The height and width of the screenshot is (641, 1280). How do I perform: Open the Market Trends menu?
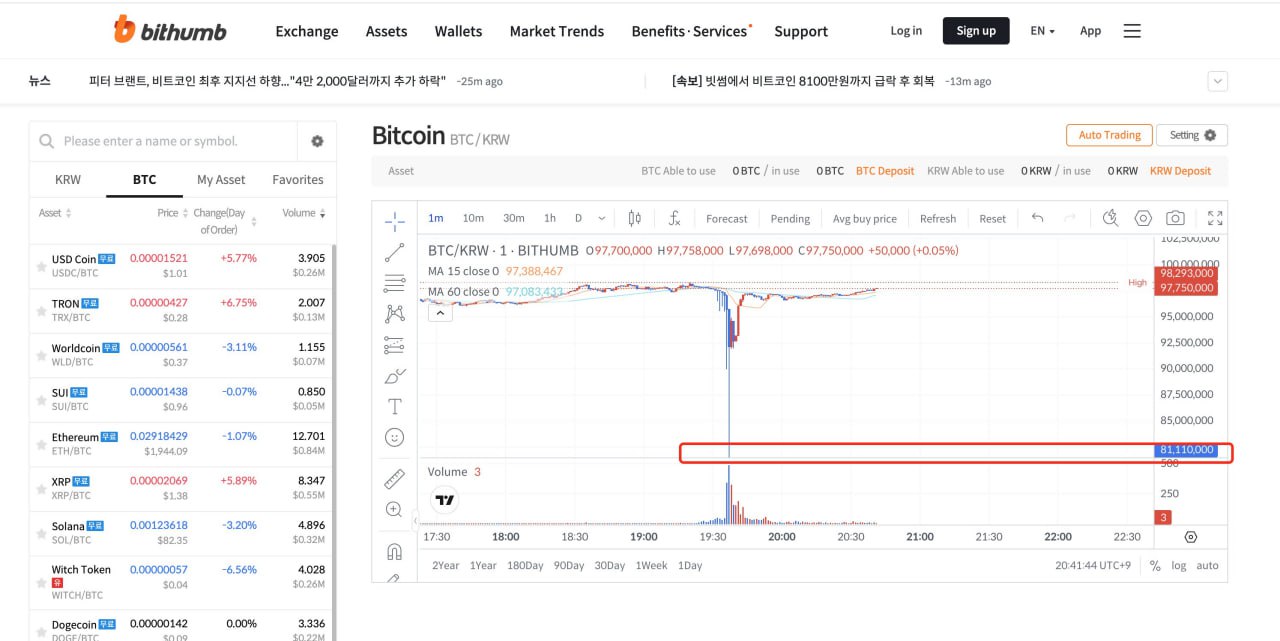click(x=556, y=31)
